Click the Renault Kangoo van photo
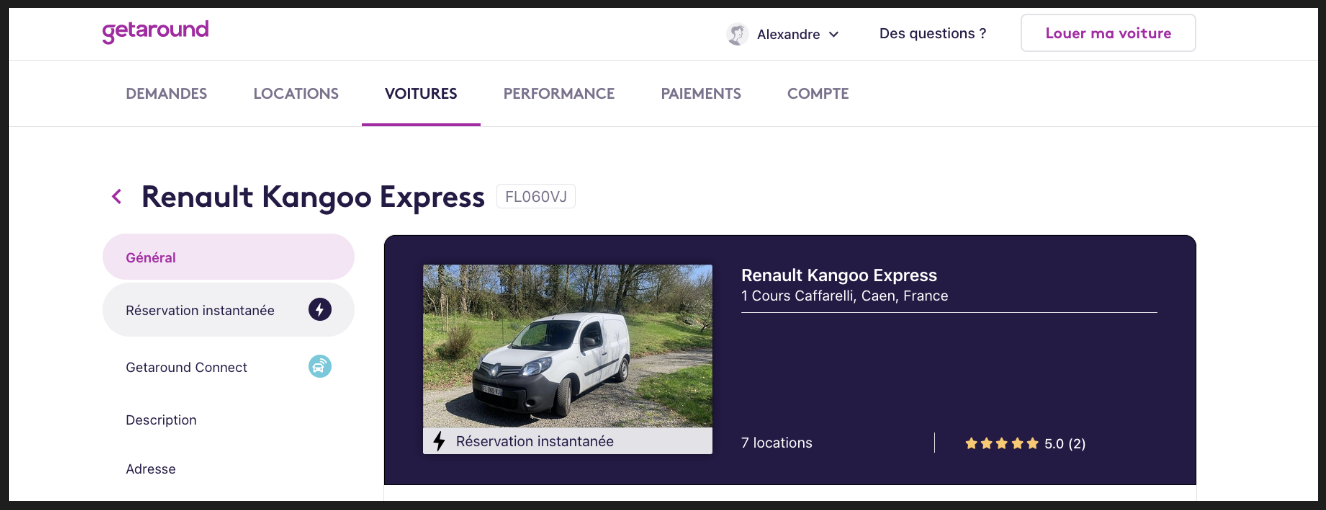The height and width of the screenshot is (510, 1326). coord(567,346)
